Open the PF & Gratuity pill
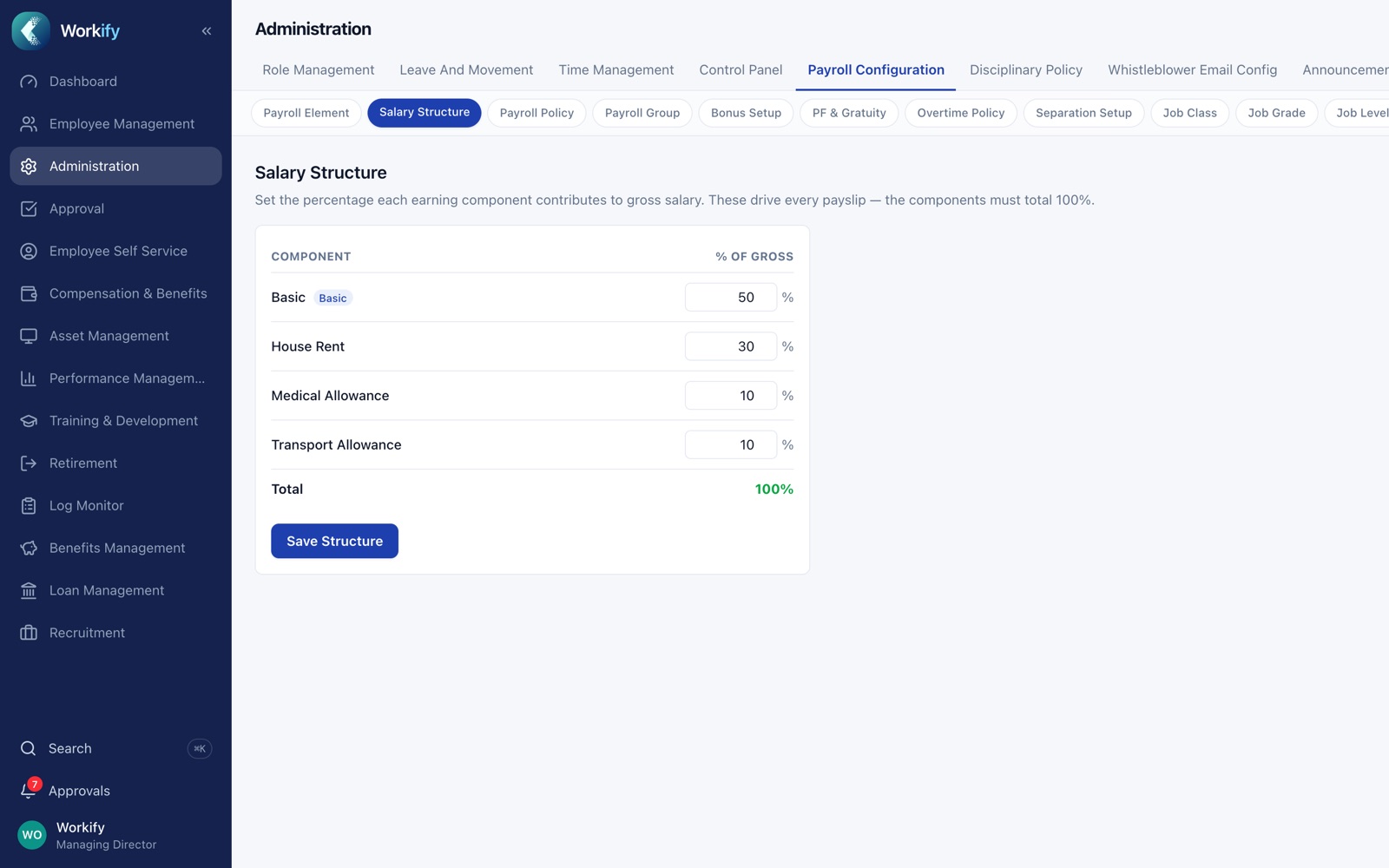The width and height of the screenshot is (1389, 868). pos(849,113)
